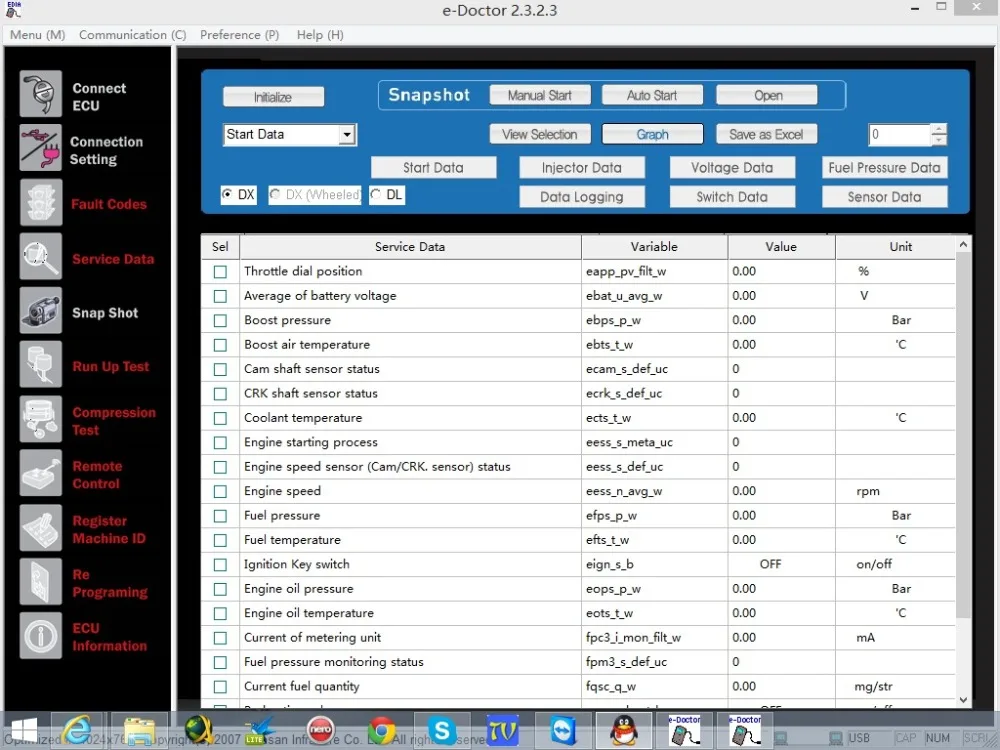Select the Service Data magnifier icon

pyautogui.click(x=41, y=256)
